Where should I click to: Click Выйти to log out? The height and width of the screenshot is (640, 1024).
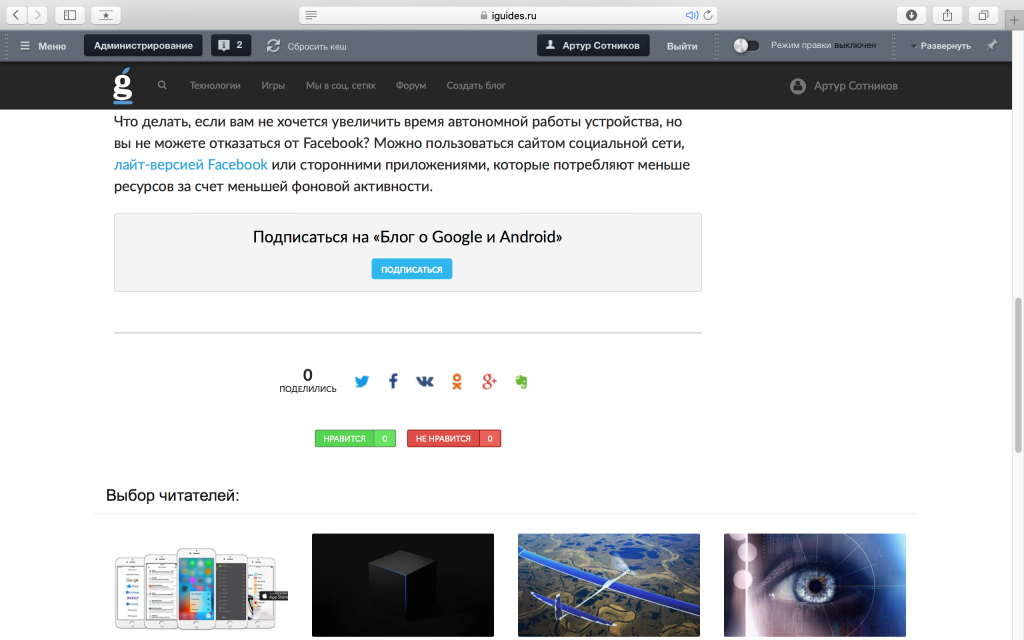(682, 46)
